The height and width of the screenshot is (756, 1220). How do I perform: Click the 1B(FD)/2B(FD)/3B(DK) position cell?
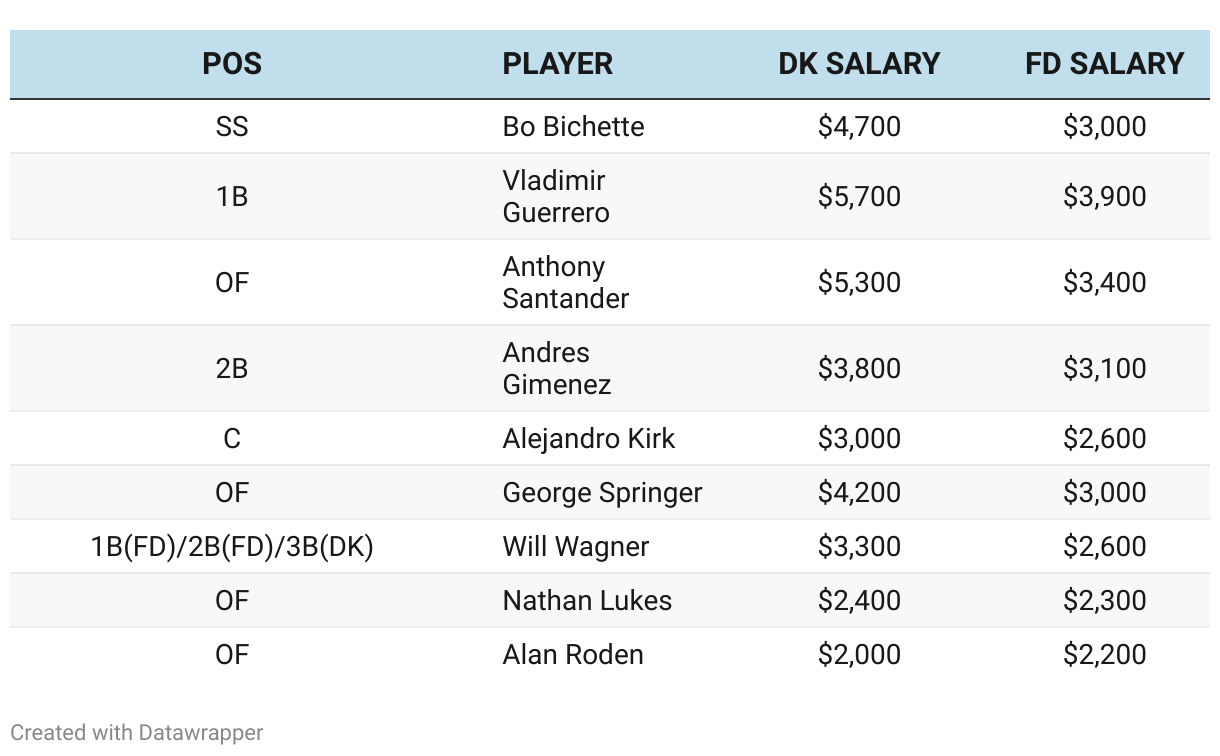point(232,547)
